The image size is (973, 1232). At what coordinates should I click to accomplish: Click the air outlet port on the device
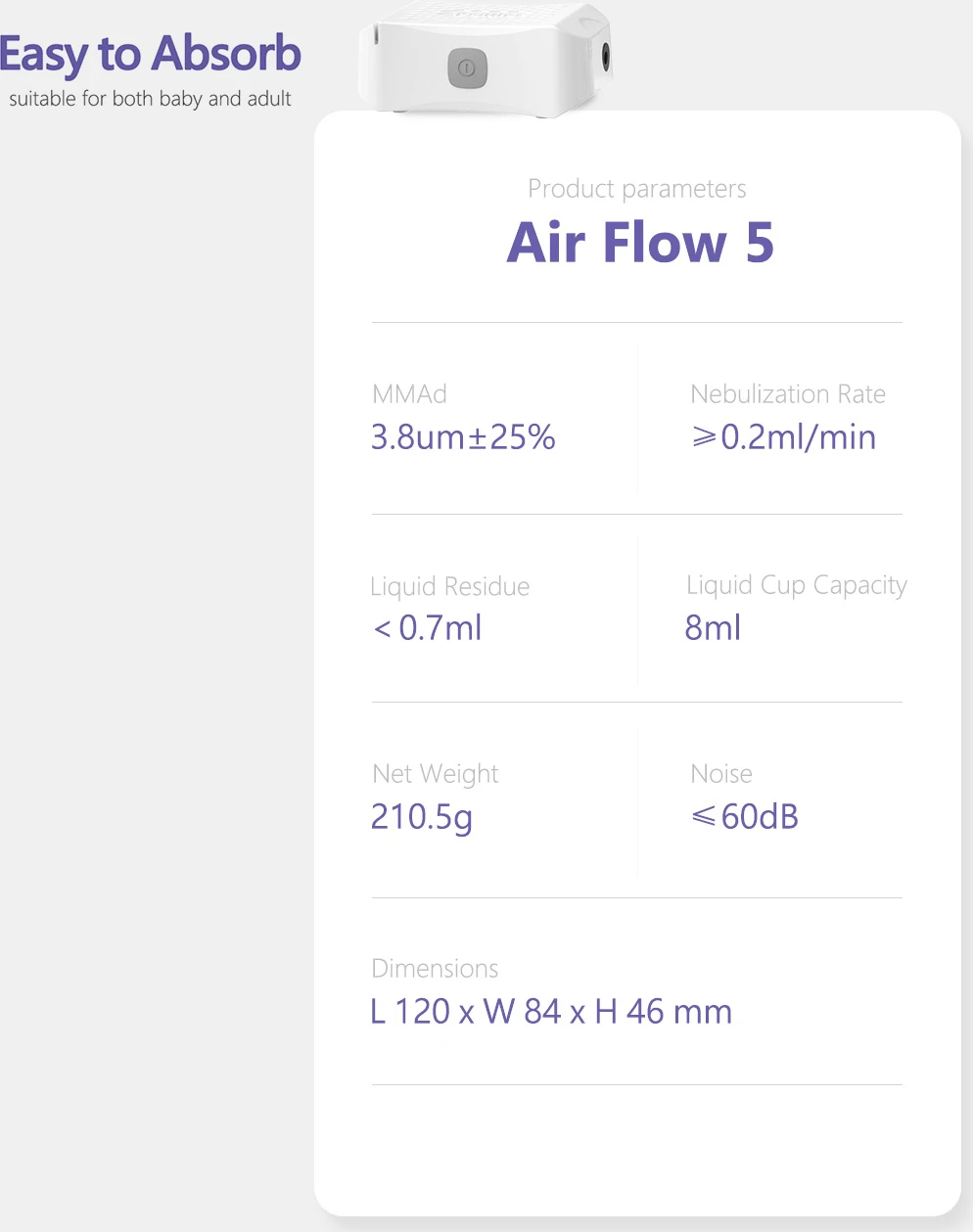(x=607, y=58)
